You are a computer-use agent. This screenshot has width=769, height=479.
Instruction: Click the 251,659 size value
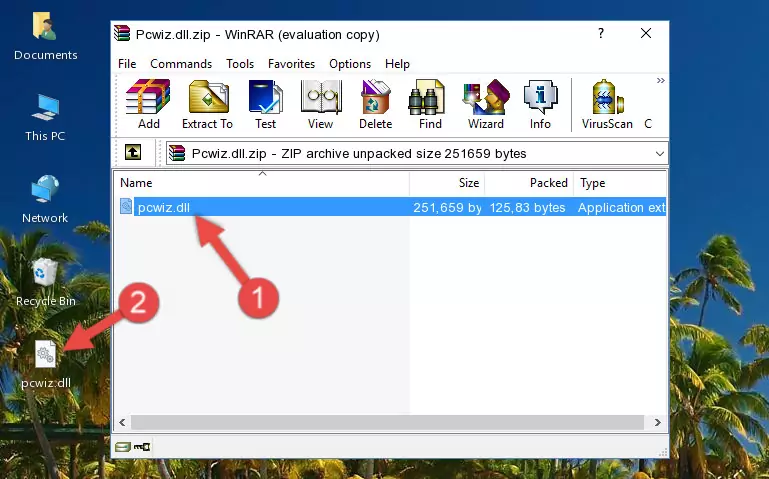[447, 207]
